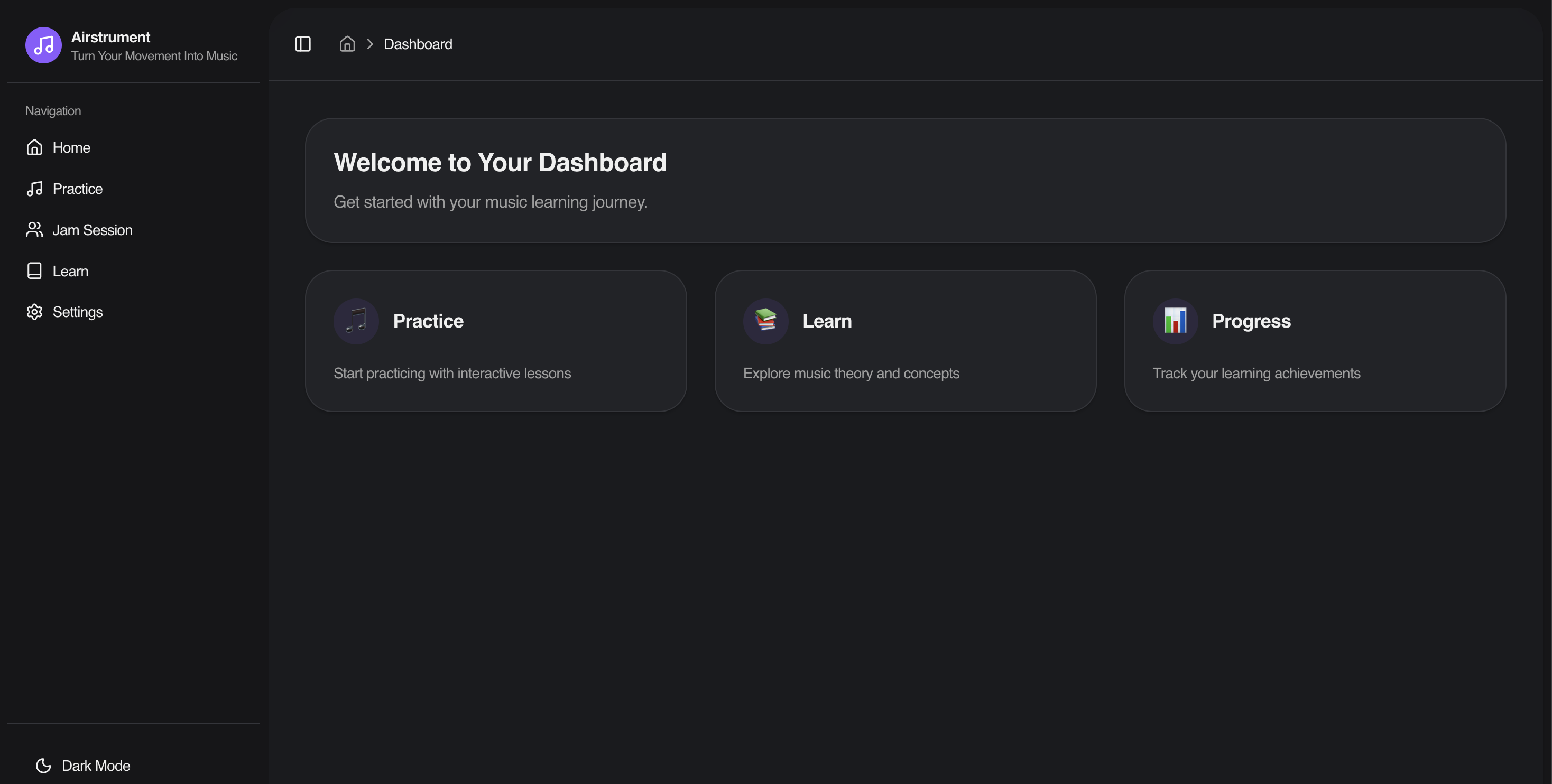The image size is (1552, 784).
Task: Click the Settings gear icon
Action: [x=34, y=312]
